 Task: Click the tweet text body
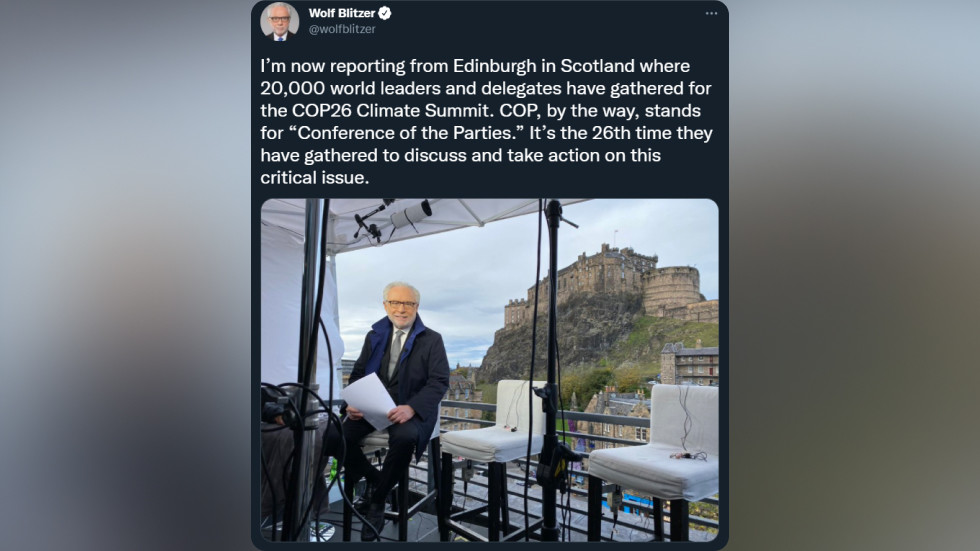[486, 122]
